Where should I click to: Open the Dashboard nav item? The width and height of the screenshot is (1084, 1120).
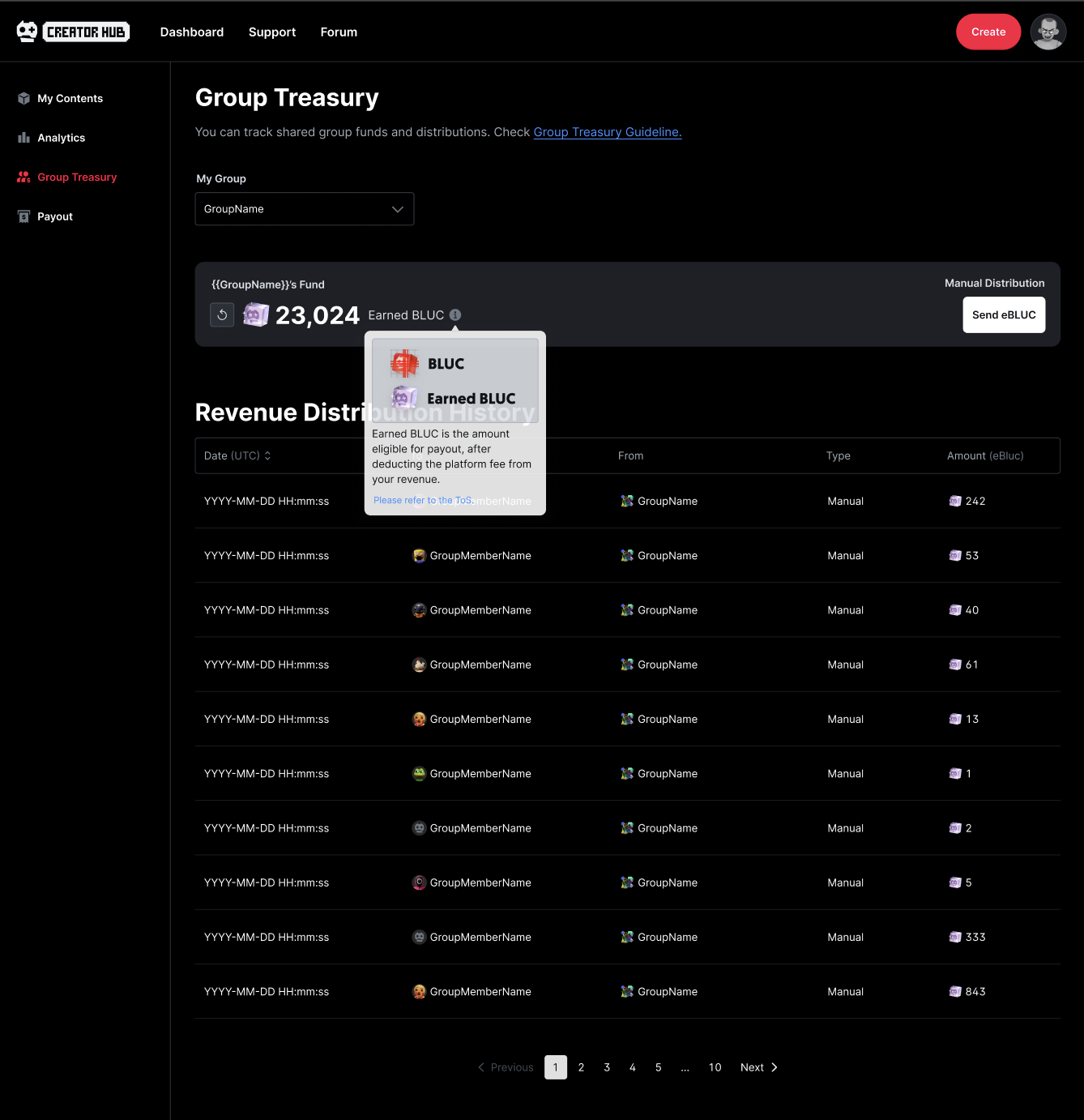click(x=192, y=32)
